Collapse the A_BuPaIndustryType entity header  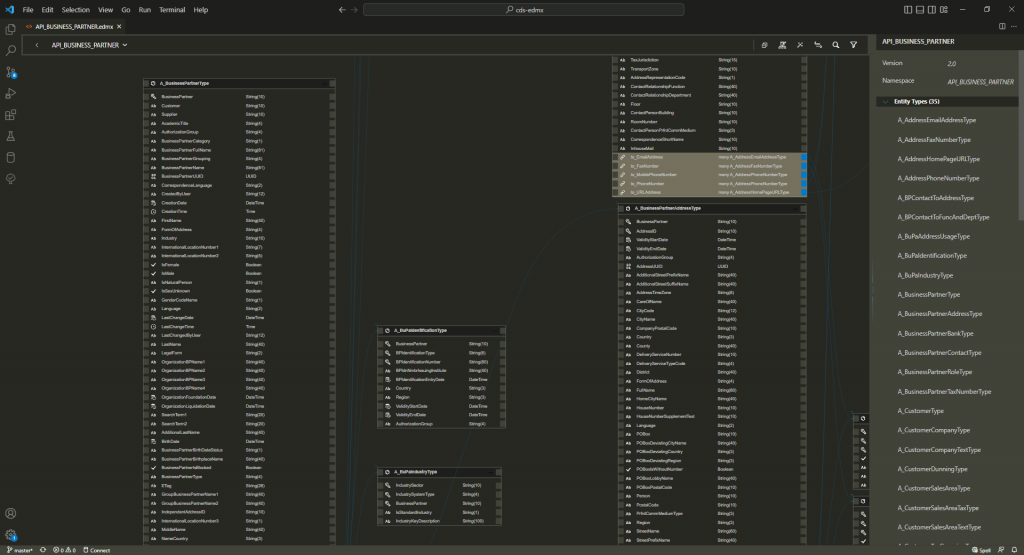pos(491,471)
